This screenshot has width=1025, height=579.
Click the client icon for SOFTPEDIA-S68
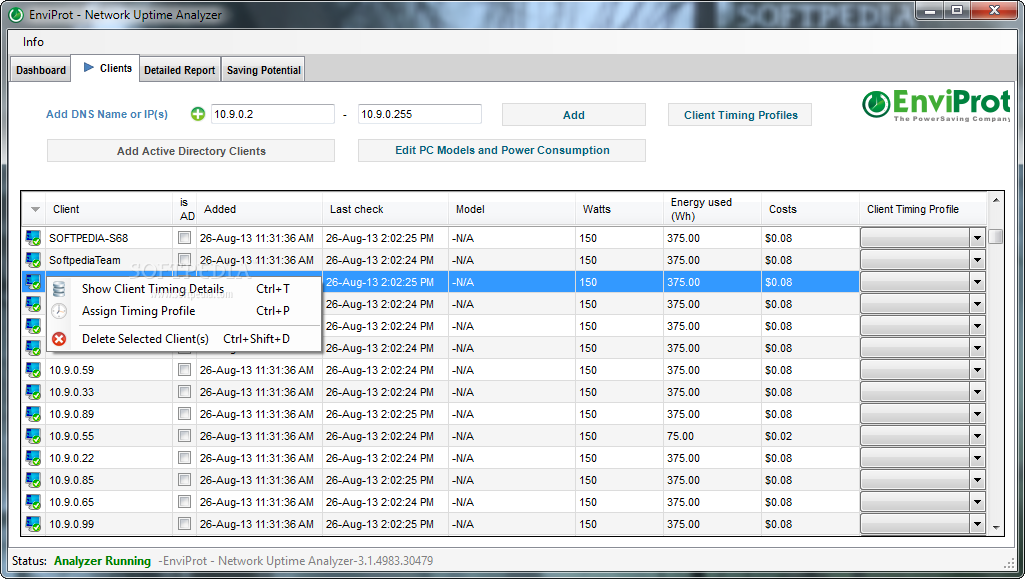click(x=33, y=238)
